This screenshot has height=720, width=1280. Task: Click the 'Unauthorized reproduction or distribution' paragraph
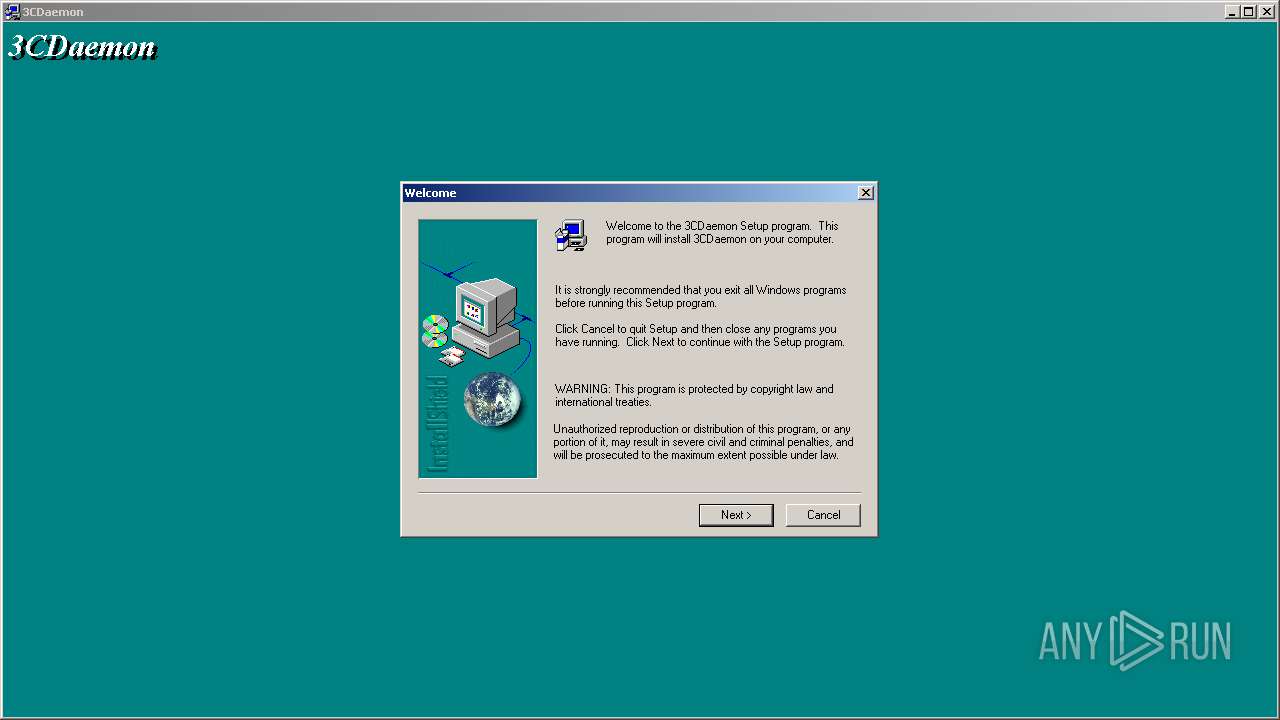click(703, 442)
